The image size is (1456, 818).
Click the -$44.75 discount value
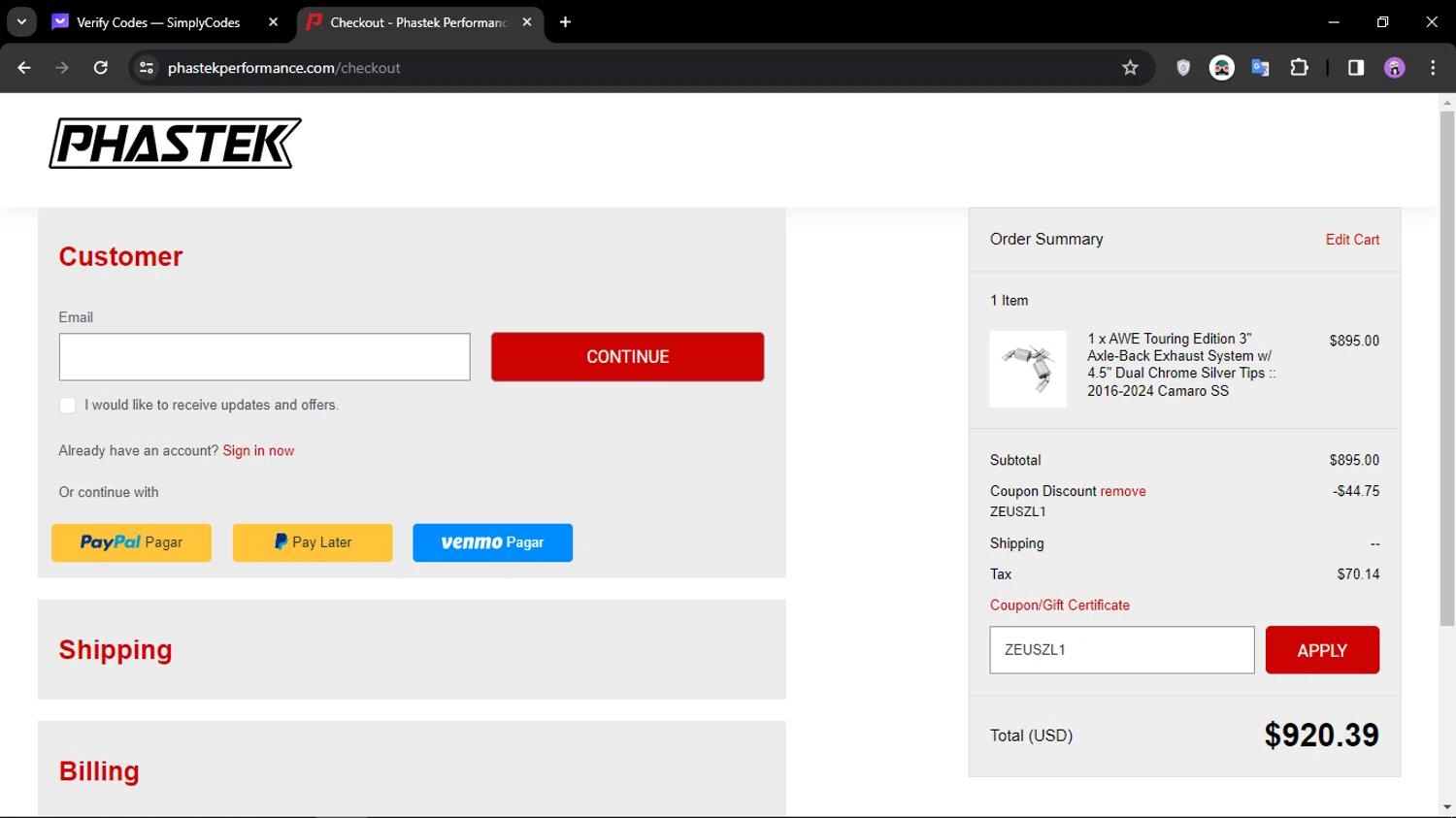[x=1356, y=491]
